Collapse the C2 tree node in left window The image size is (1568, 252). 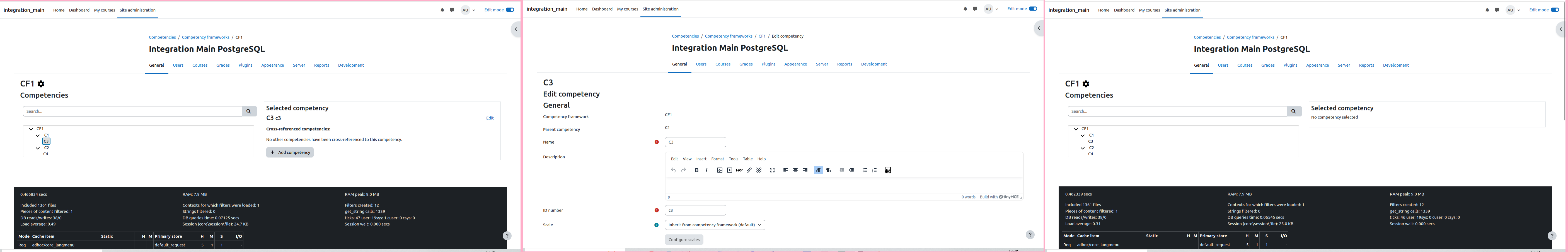click(x=38, y=148)
